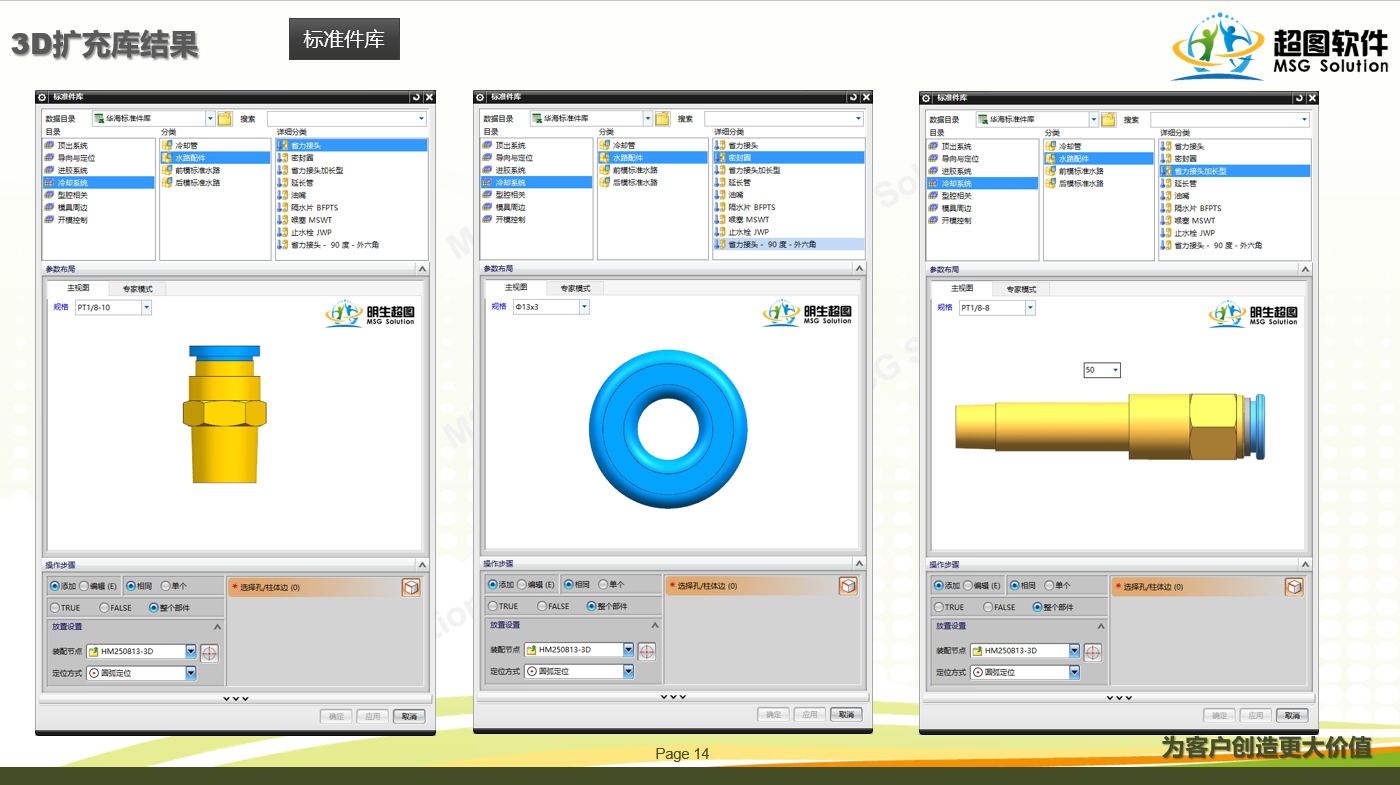Click crosshair point icon in PT1/8-8 dialog
1400x785 pixels.
click(x=1093, y=653)
